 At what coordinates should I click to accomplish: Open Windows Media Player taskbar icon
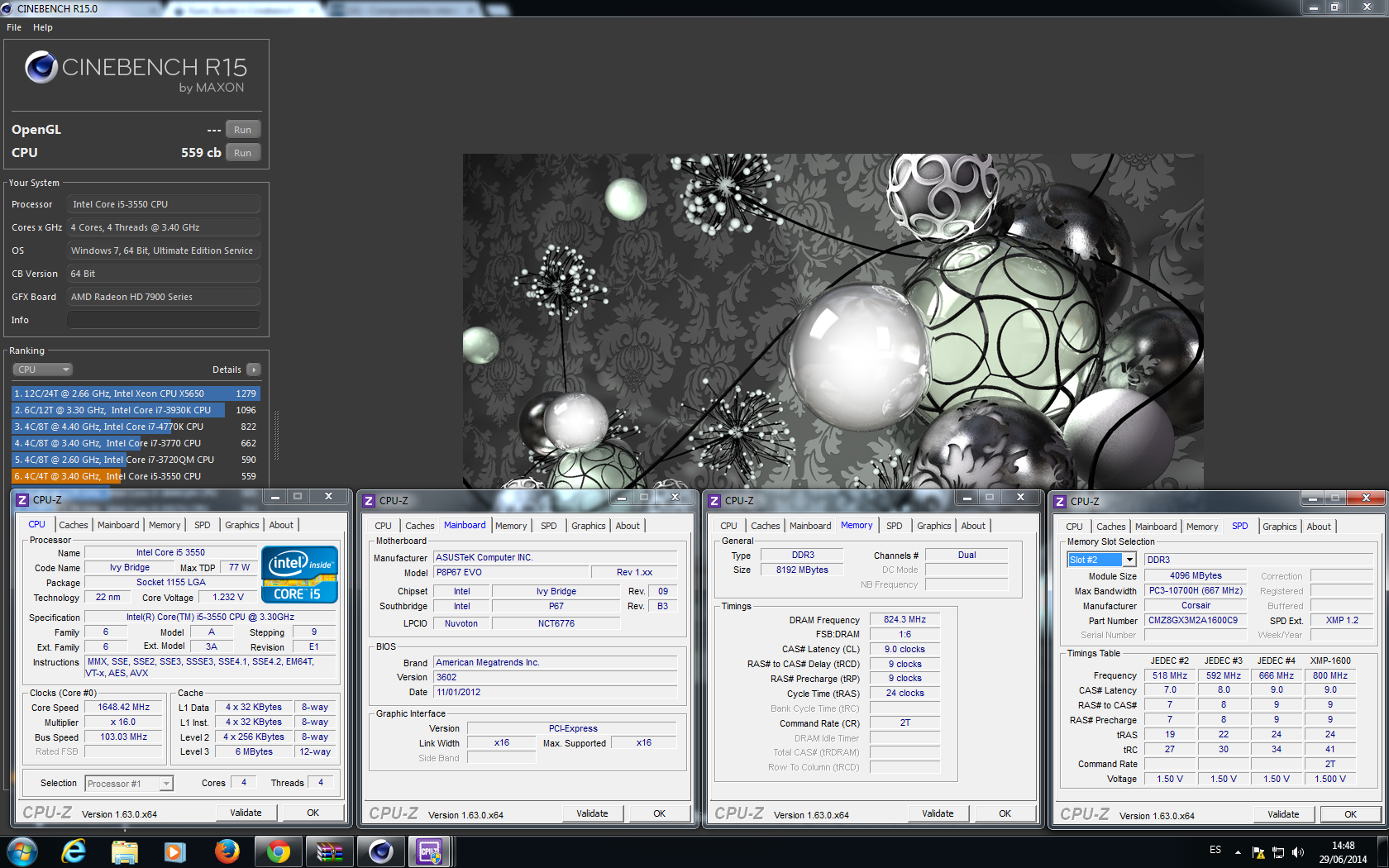175,851
